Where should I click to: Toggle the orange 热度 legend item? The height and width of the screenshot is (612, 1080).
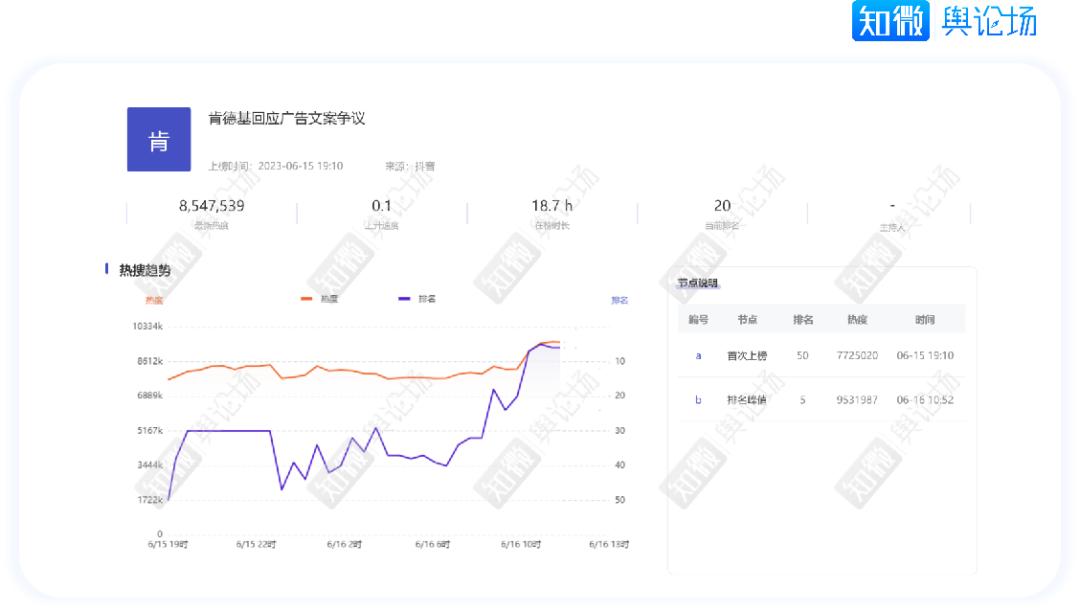point(320,299)
